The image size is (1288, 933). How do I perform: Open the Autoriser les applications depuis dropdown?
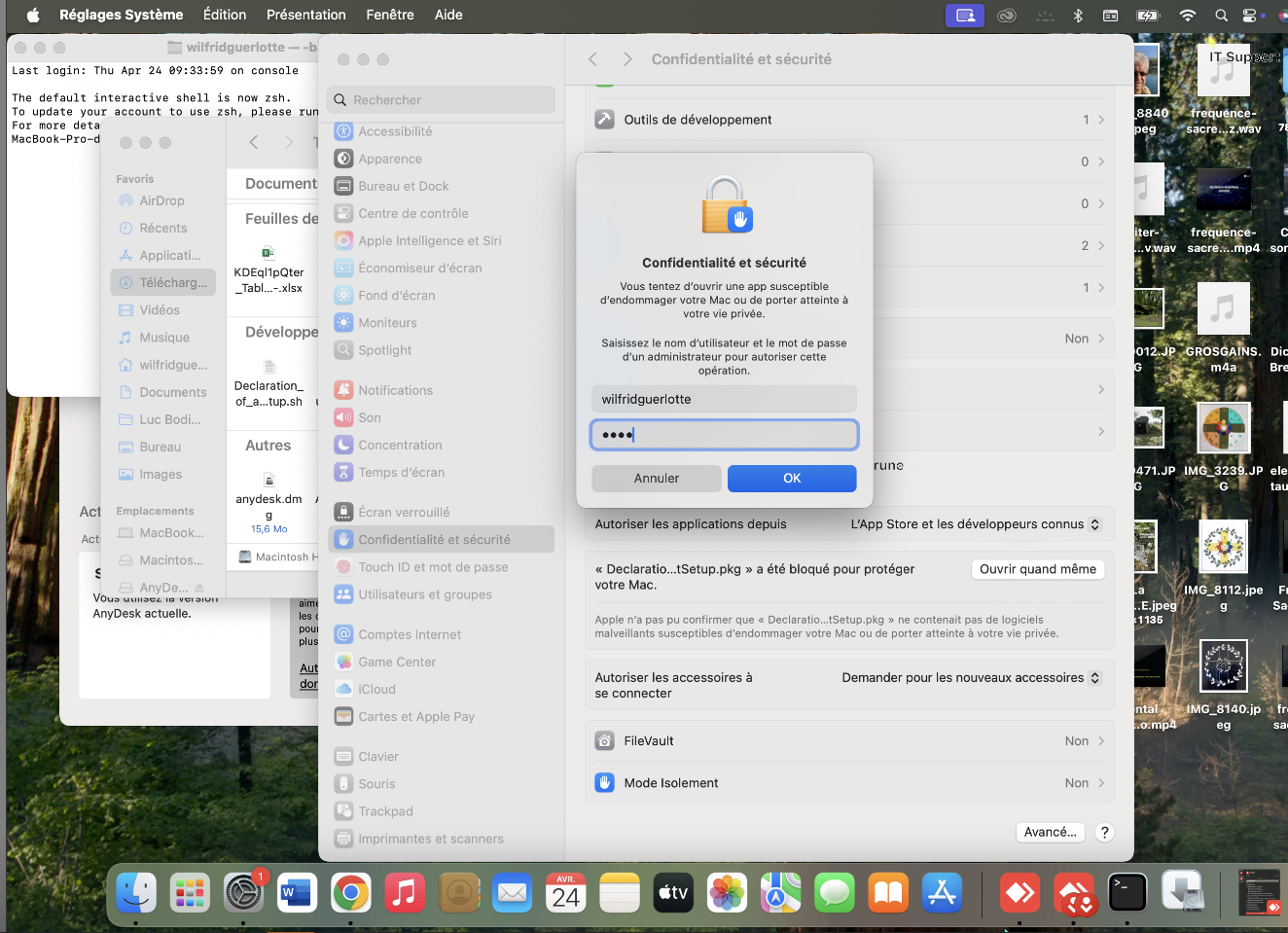point(975,524)
